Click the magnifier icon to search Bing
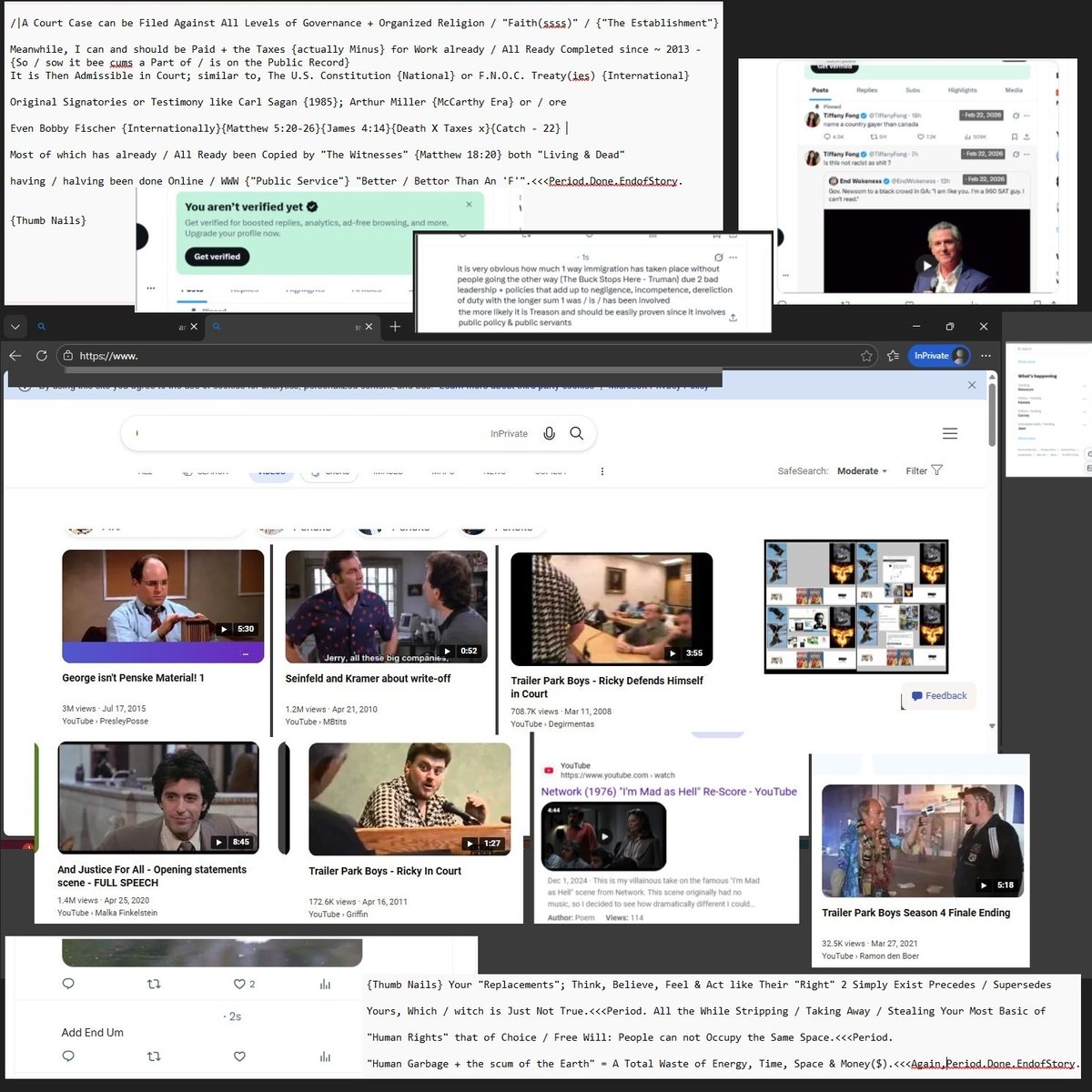 tap(576, 433)
